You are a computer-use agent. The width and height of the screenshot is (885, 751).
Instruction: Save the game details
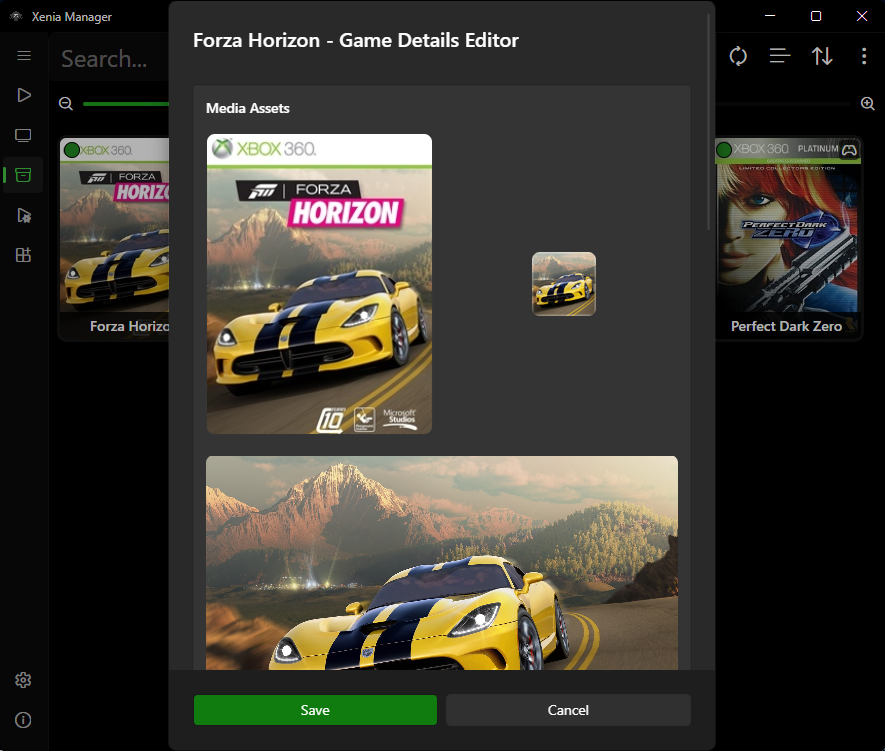(x=315, y=710)
